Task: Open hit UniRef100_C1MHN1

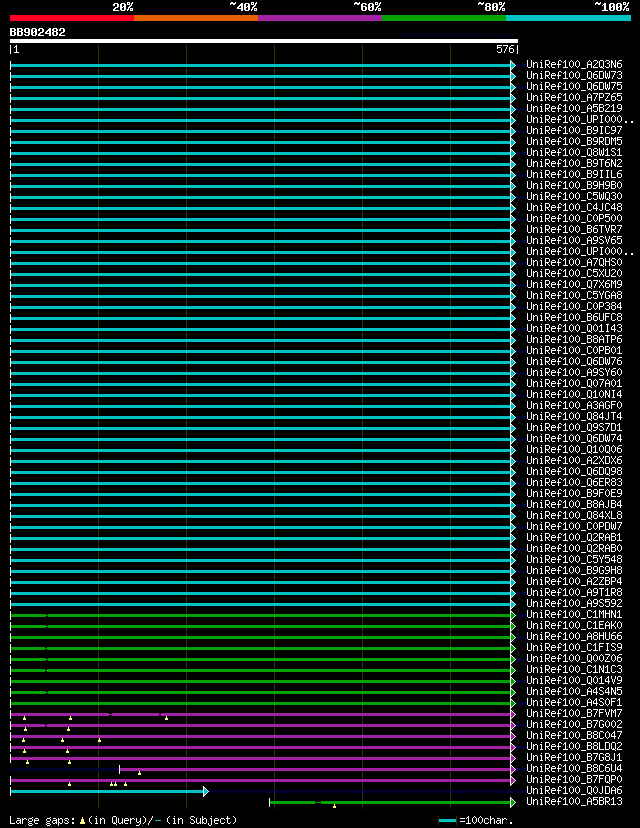Action: (x=574, y=615)
